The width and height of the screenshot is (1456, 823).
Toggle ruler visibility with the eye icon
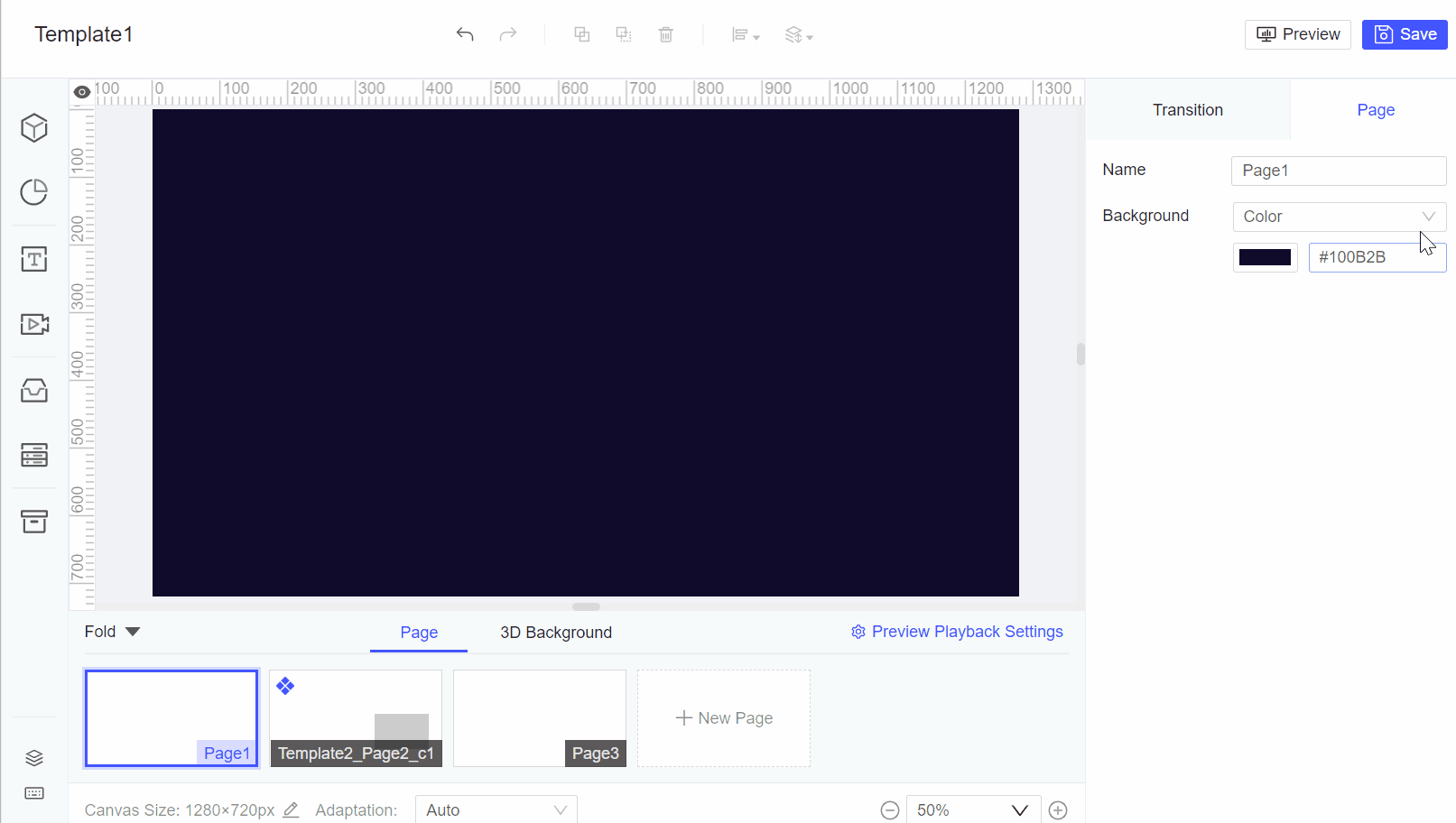tap(81, 91)
